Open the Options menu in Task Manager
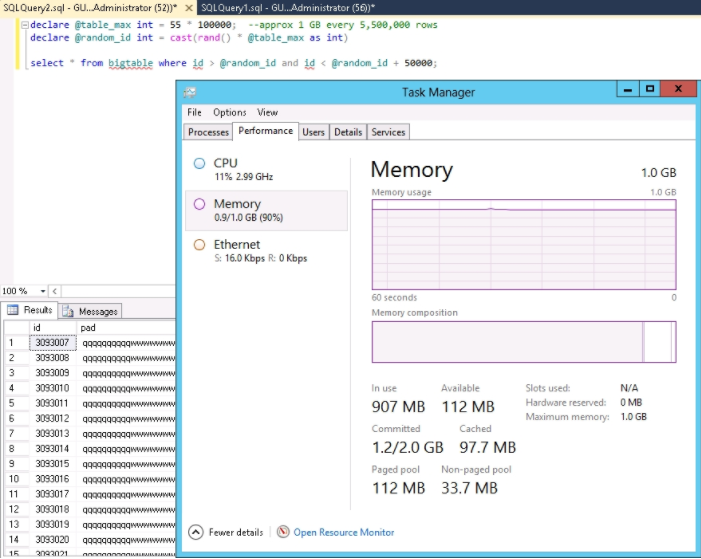Viewport: 701px width, 559px height. click(229, 113)
